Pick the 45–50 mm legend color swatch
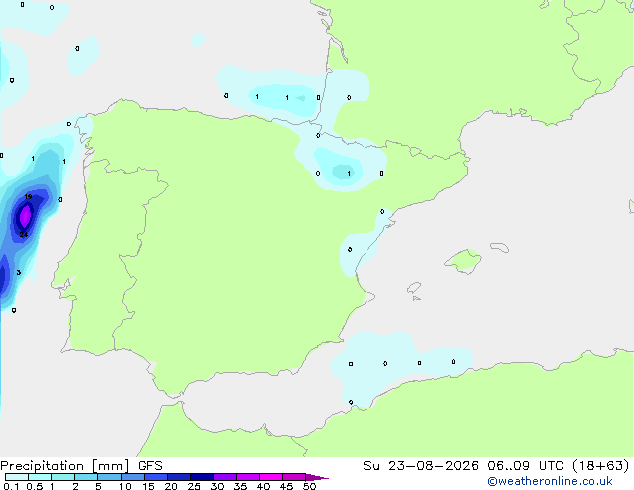The image size is (634, 490). (x=294, y=477)
